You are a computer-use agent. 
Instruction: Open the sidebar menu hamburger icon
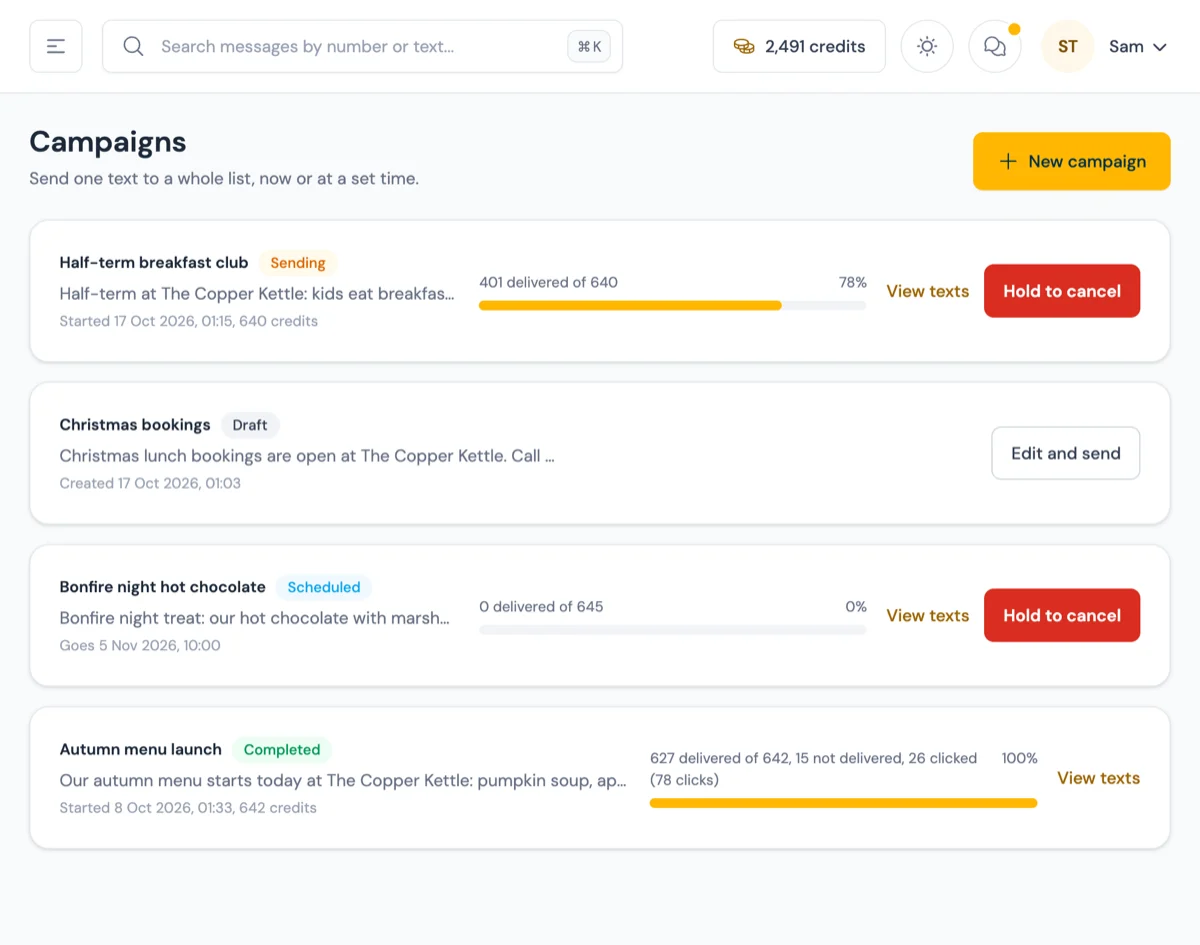pyautogui.click(x=56, y=46)
